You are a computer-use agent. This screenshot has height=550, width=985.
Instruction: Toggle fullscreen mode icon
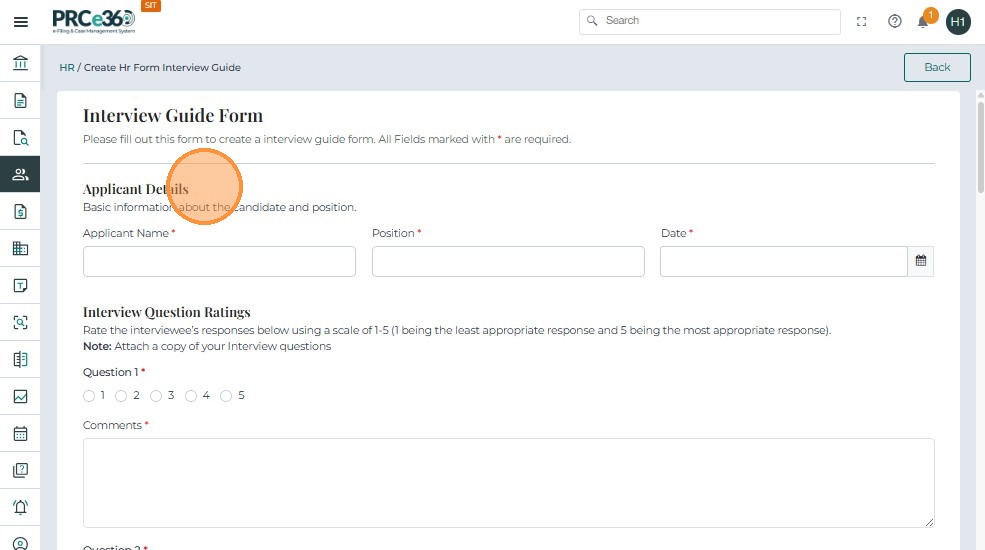pos(862,21)
